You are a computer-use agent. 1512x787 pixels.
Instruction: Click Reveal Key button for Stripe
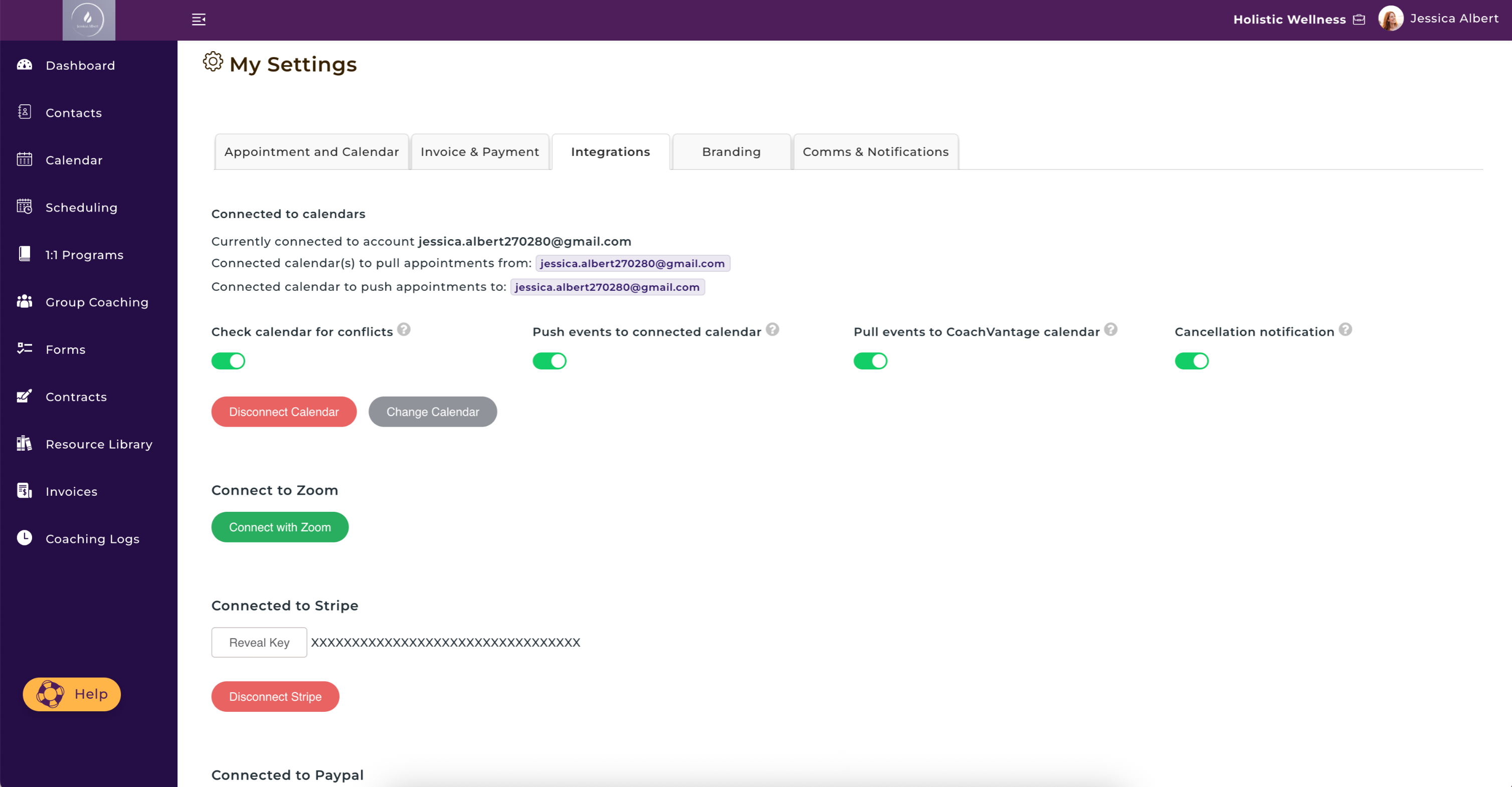coord(259,643)
